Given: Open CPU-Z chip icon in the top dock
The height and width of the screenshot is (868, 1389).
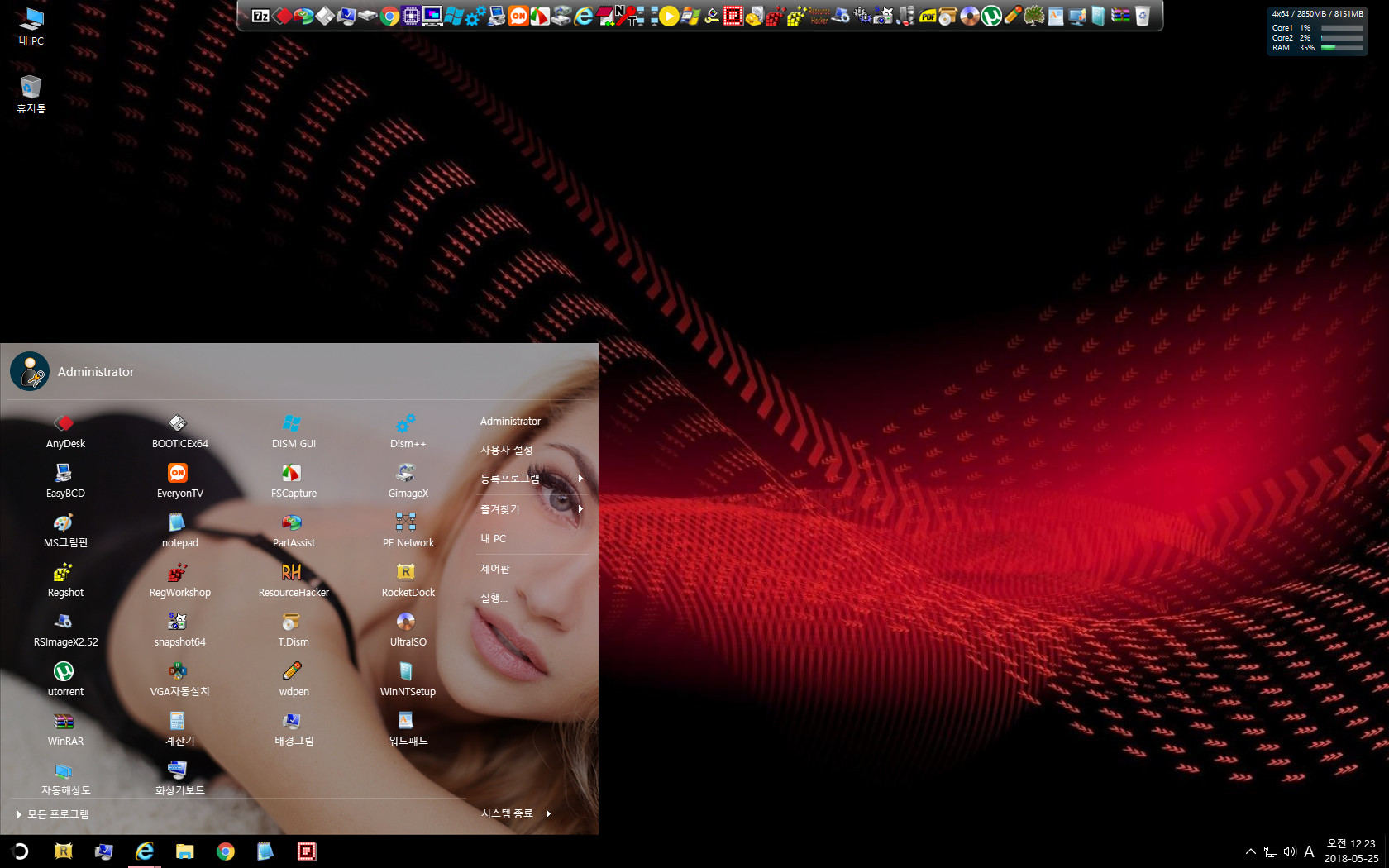Looking at the screenshot, I should pyautogui.click(x=411, y=16).
